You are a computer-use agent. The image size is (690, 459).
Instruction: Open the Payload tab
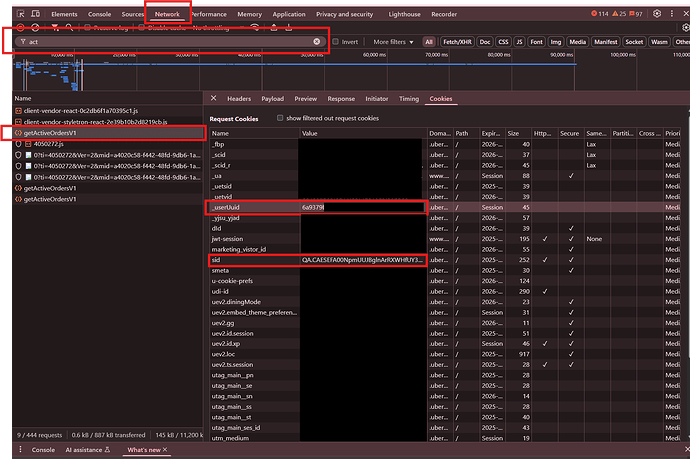(x=272, y=99)
